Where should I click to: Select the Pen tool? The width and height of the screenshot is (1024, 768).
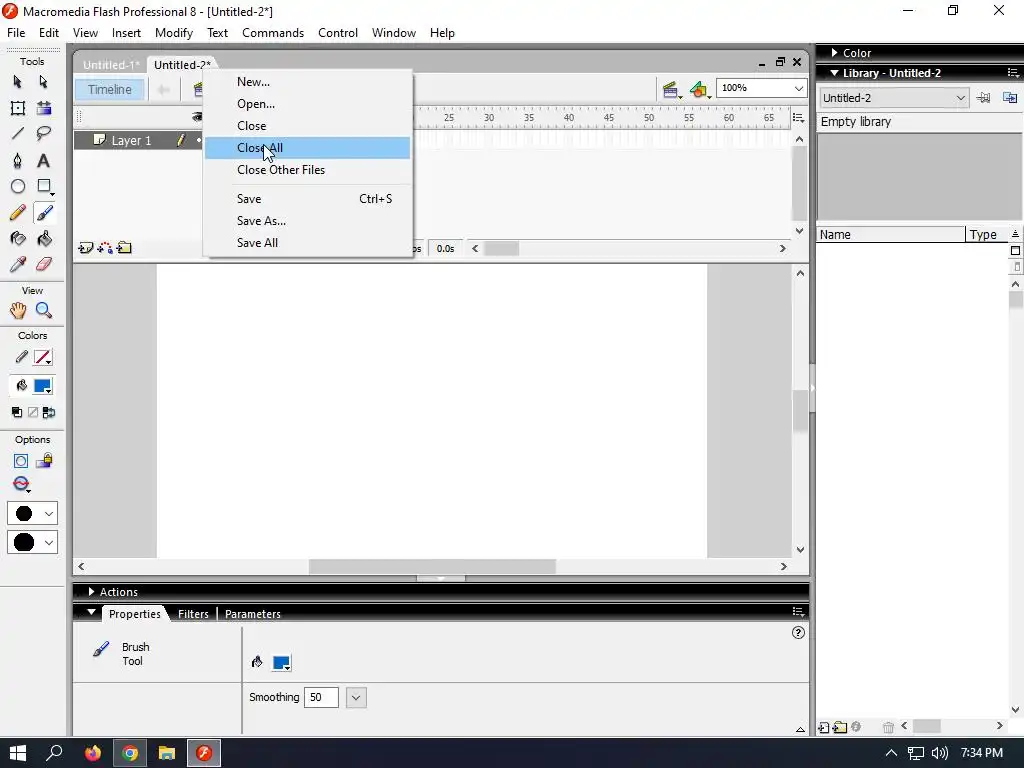point(18,161)
